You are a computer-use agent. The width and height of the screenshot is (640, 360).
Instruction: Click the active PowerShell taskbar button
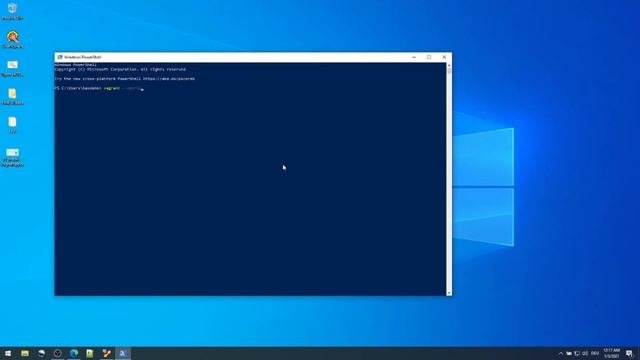122,353
